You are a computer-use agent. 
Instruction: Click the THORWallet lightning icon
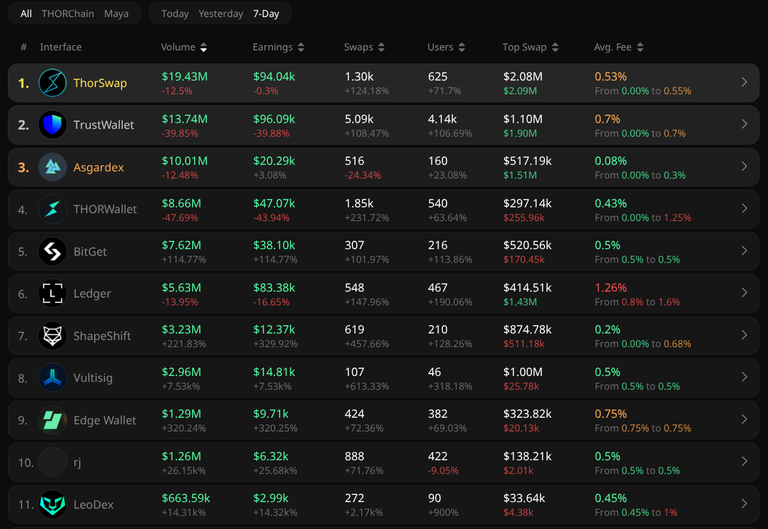[52, 209]
